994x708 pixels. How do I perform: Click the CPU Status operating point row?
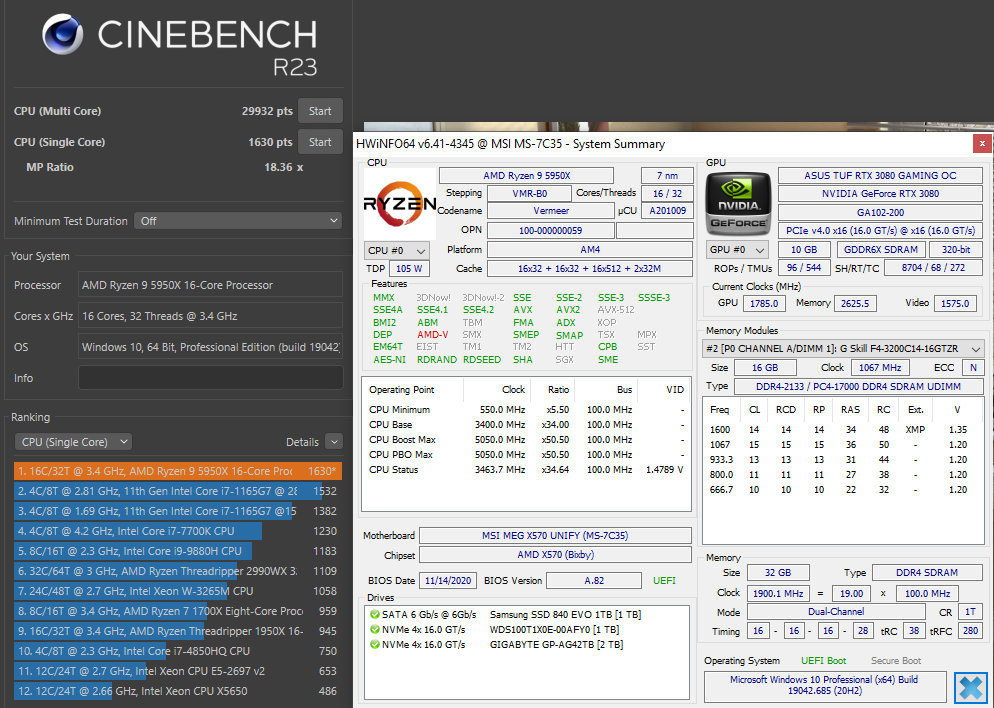(x=526, y=470)
